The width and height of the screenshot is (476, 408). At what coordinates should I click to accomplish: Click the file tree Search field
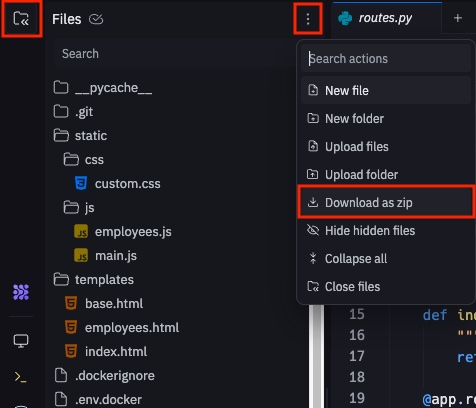pyautogui.click(x=173, y=54)
